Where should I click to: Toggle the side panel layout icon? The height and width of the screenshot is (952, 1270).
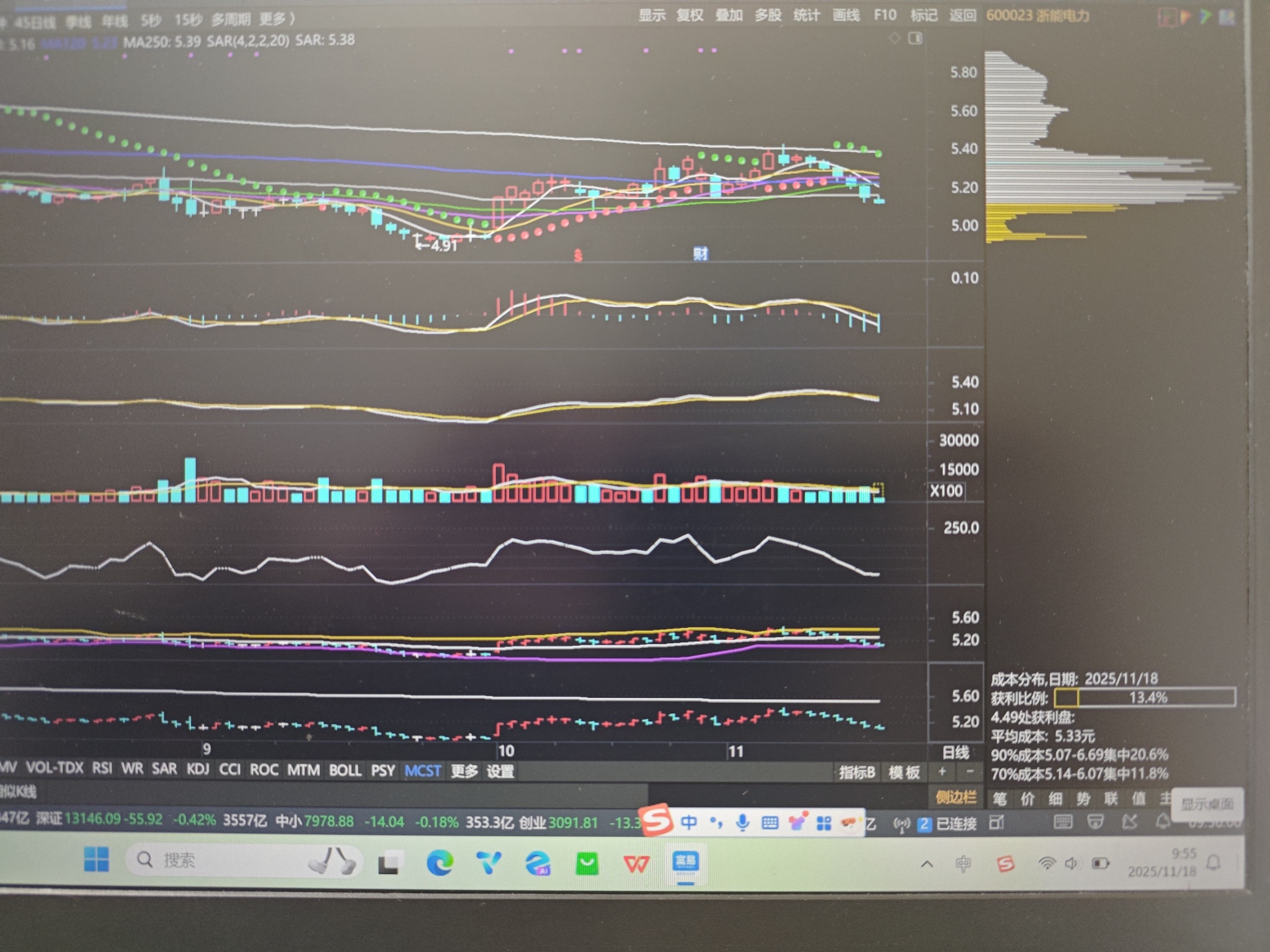tap(915, 38)
